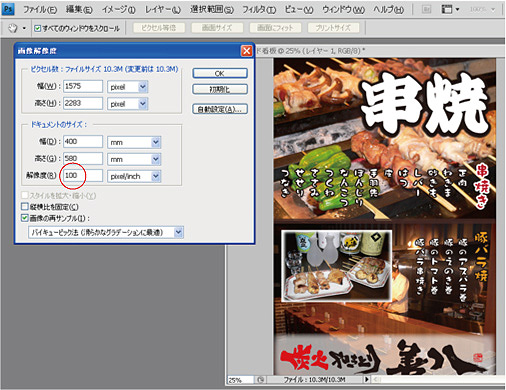The image size is (506, 390).
Task: Open document height mm unit dropdown
Action: [156, 159]
